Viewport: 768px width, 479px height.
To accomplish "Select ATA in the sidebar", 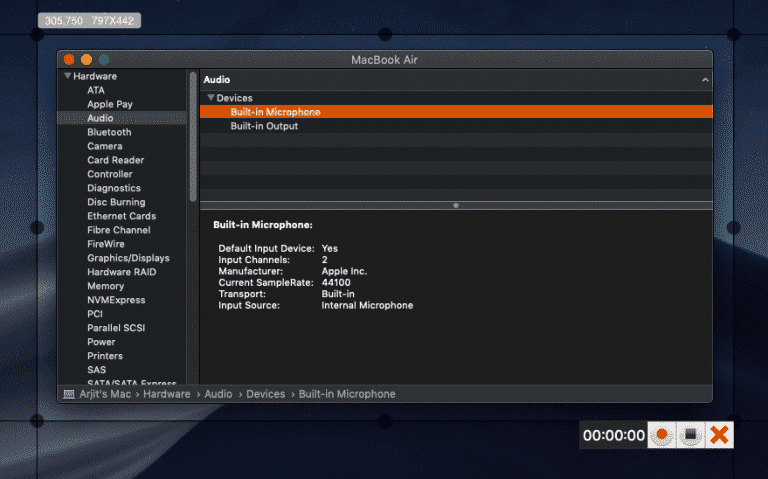I will pyautogui.click(x=96, y=90).
